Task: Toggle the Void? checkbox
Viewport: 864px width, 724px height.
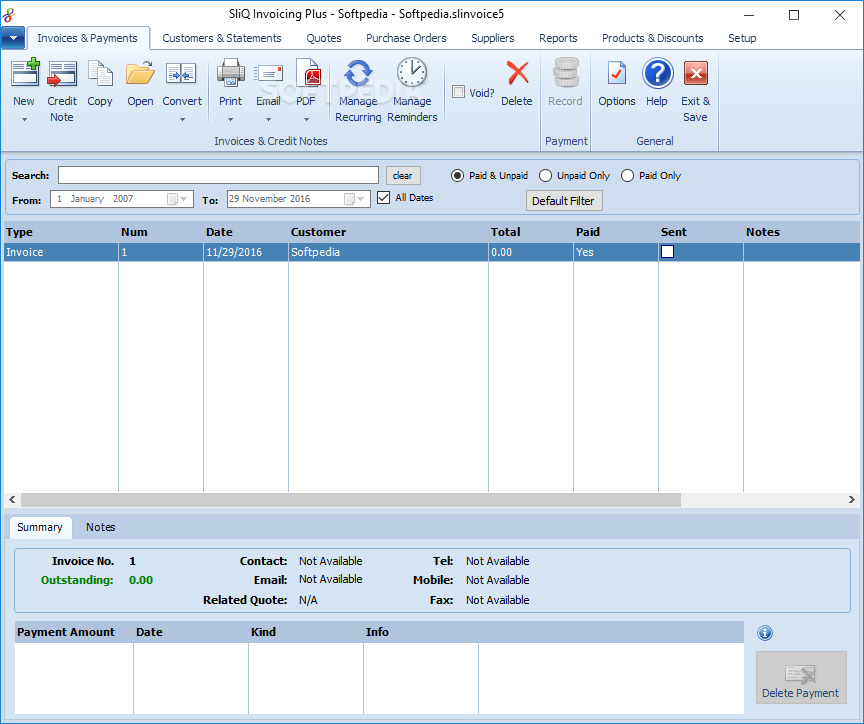Action: click(x=458, y=91)
